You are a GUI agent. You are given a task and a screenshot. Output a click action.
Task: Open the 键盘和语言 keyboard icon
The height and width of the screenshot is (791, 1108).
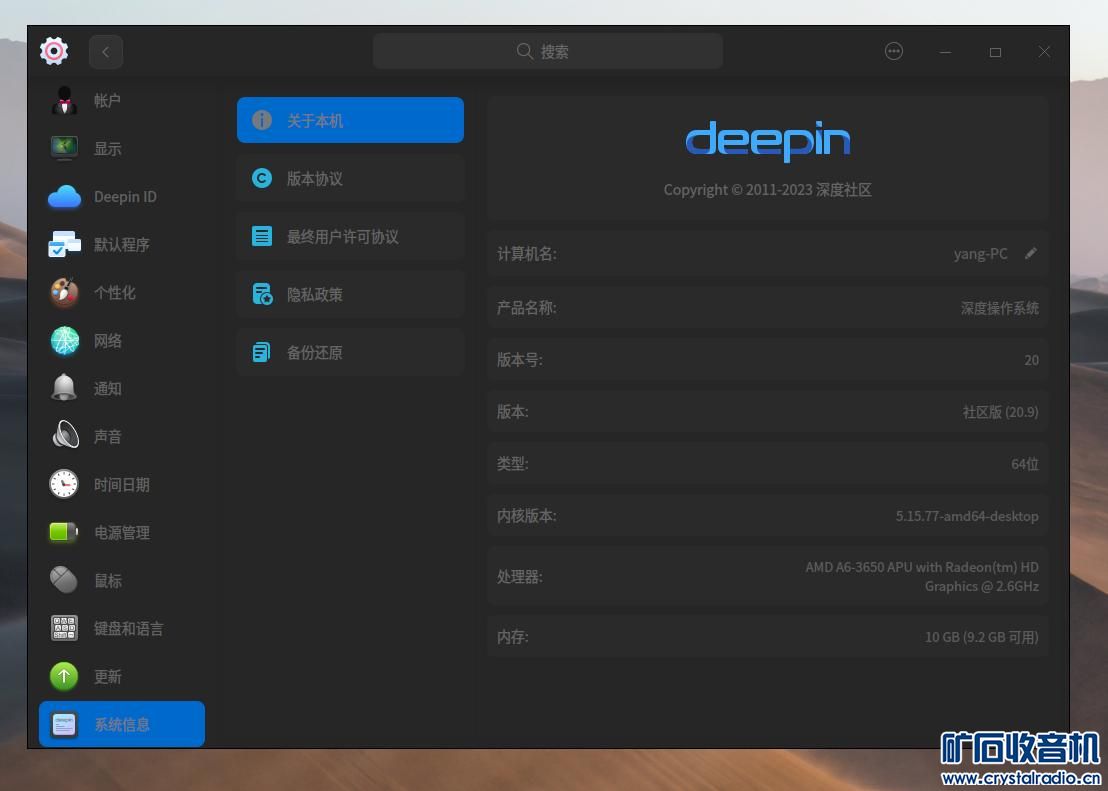[64, 628]
